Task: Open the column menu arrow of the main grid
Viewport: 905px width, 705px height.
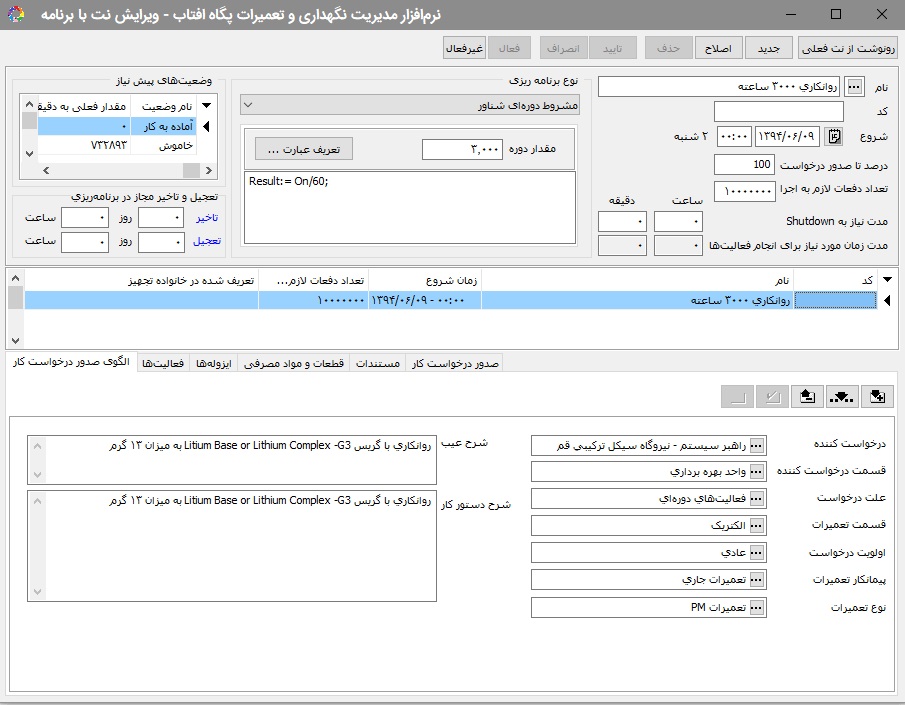Action: coord(884,280)
